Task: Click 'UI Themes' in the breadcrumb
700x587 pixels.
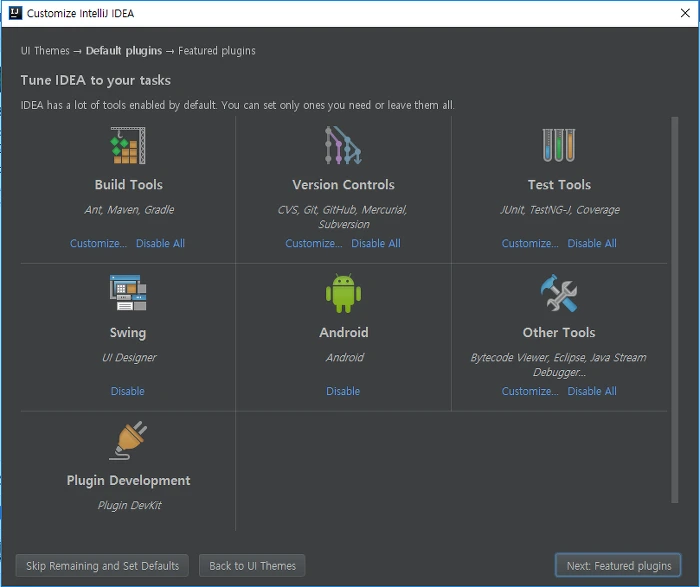Action: coord(45,51)
